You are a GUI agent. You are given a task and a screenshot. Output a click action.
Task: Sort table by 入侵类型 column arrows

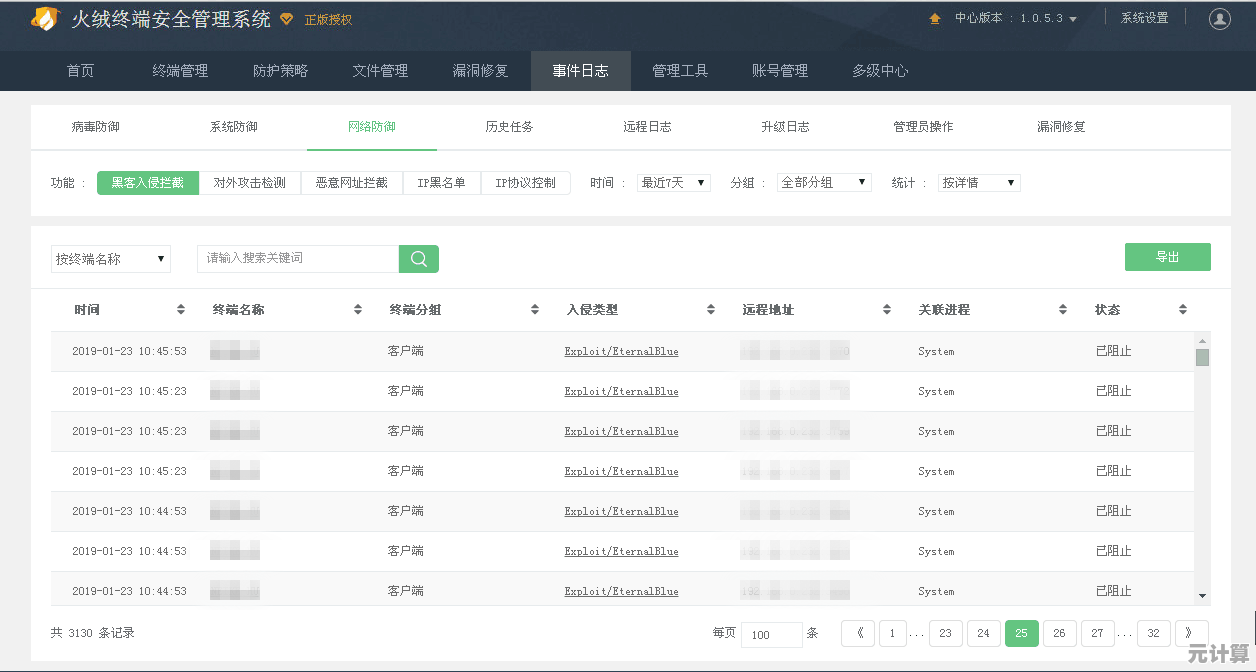pyautogui.click(x=711, y=310)
